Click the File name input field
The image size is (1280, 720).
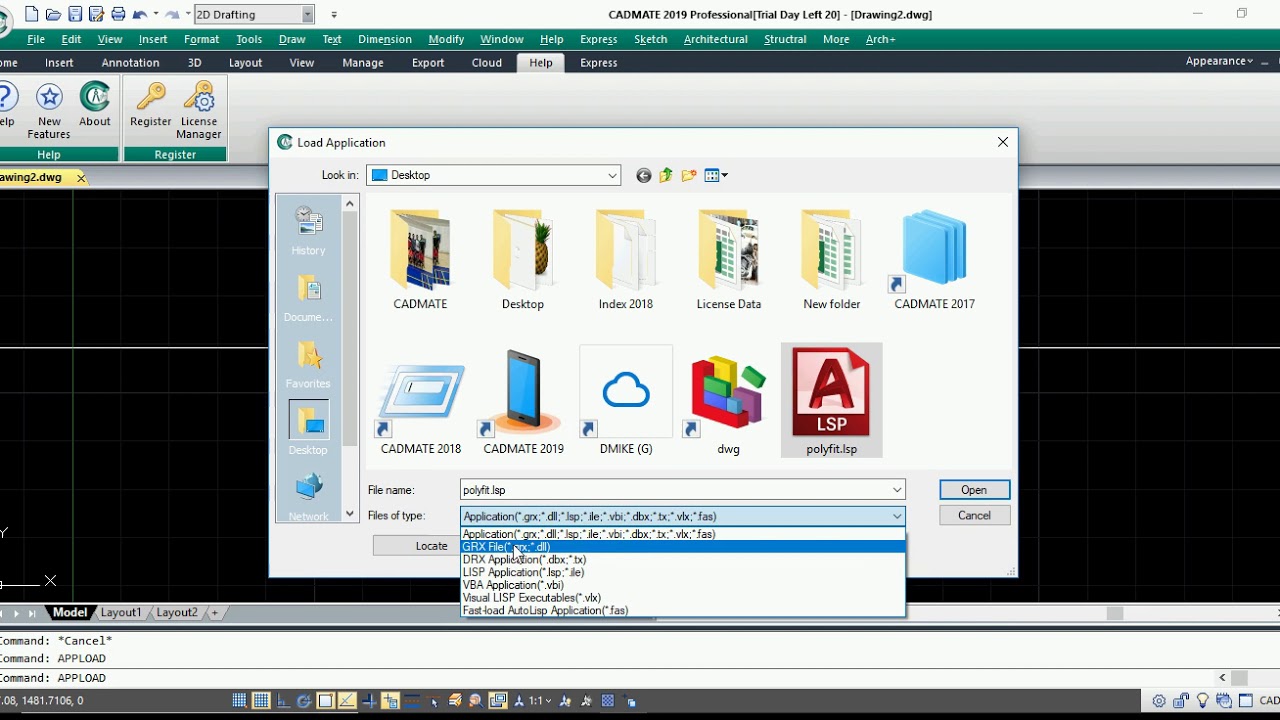click(x=675, y=490)
